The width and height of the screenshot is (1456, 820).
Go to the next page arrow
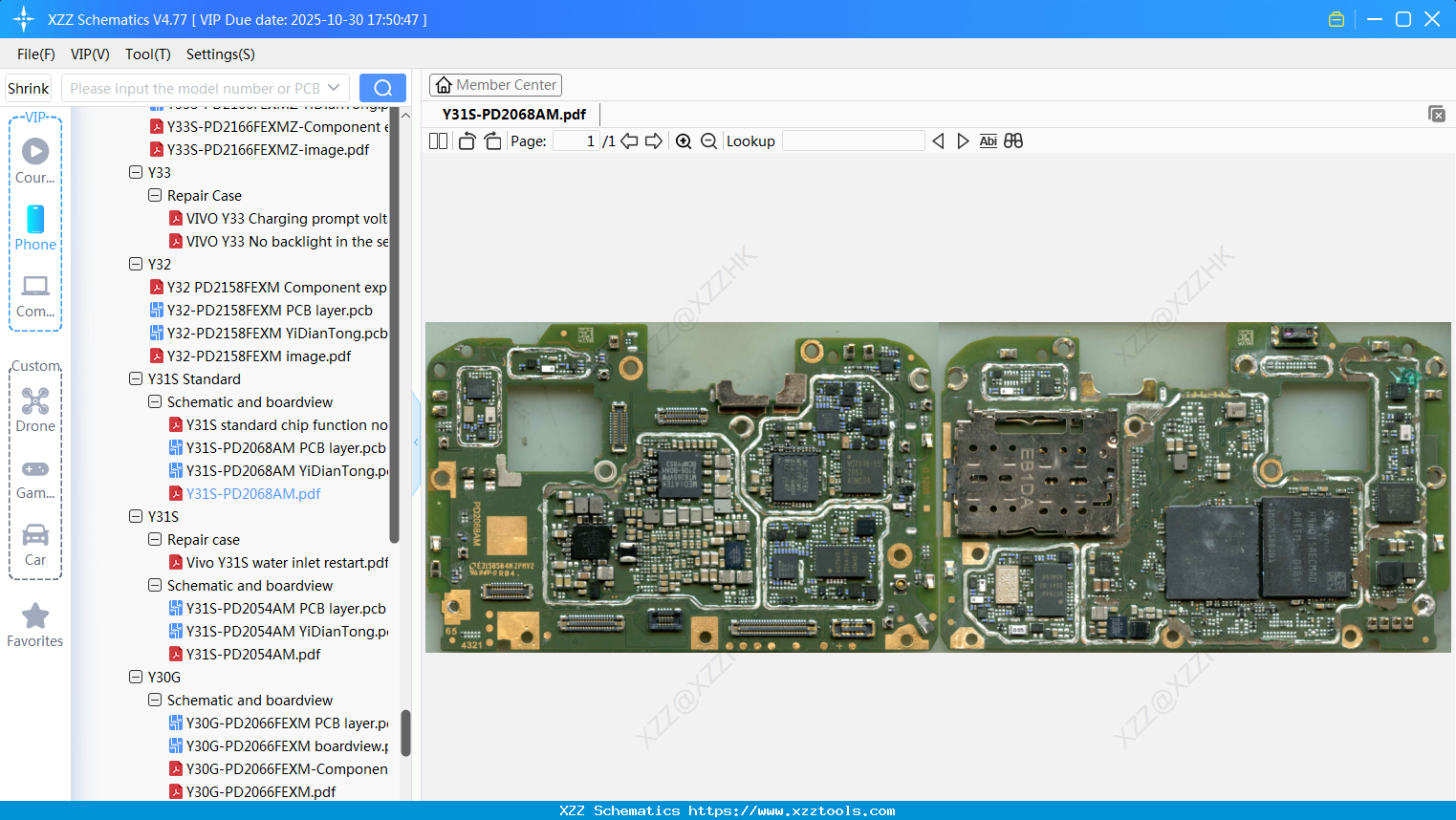tap(653, 140)
